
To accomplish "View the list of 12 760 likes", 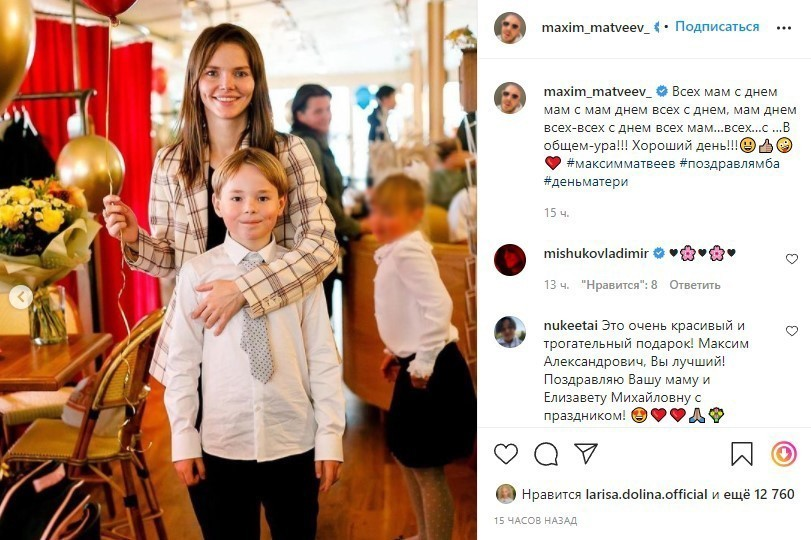I will (758, 494).
